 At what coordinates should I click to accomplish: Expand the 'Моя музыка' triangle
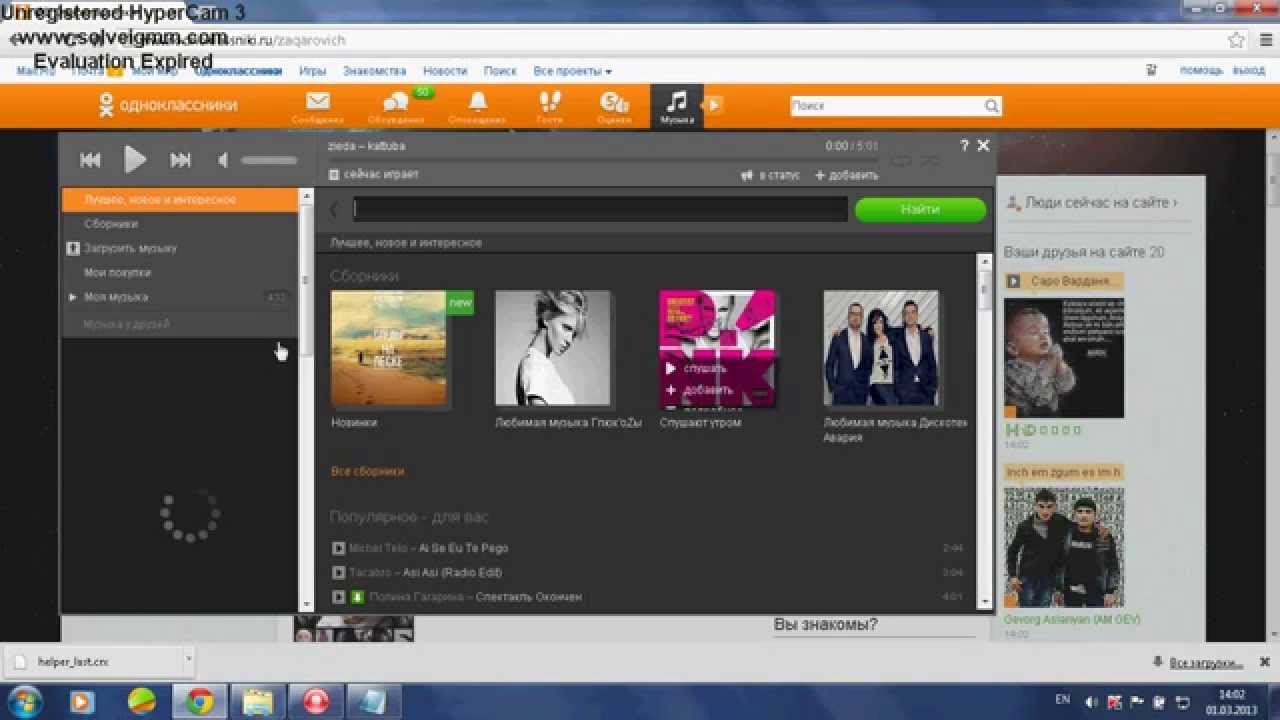click(x=73, y=297)
